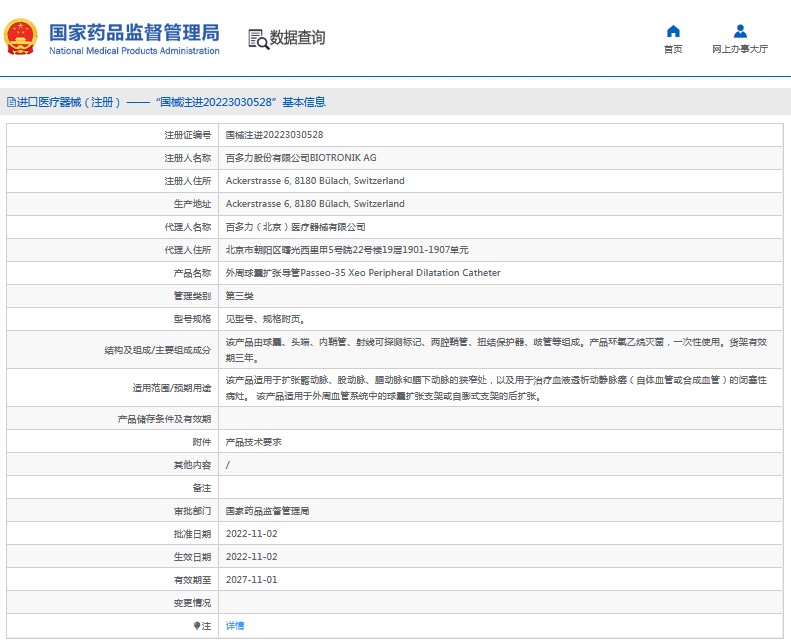Click the agent name 百多力（北京）医疗器械有限公司
791x642 pixels.
click(295, 227)
